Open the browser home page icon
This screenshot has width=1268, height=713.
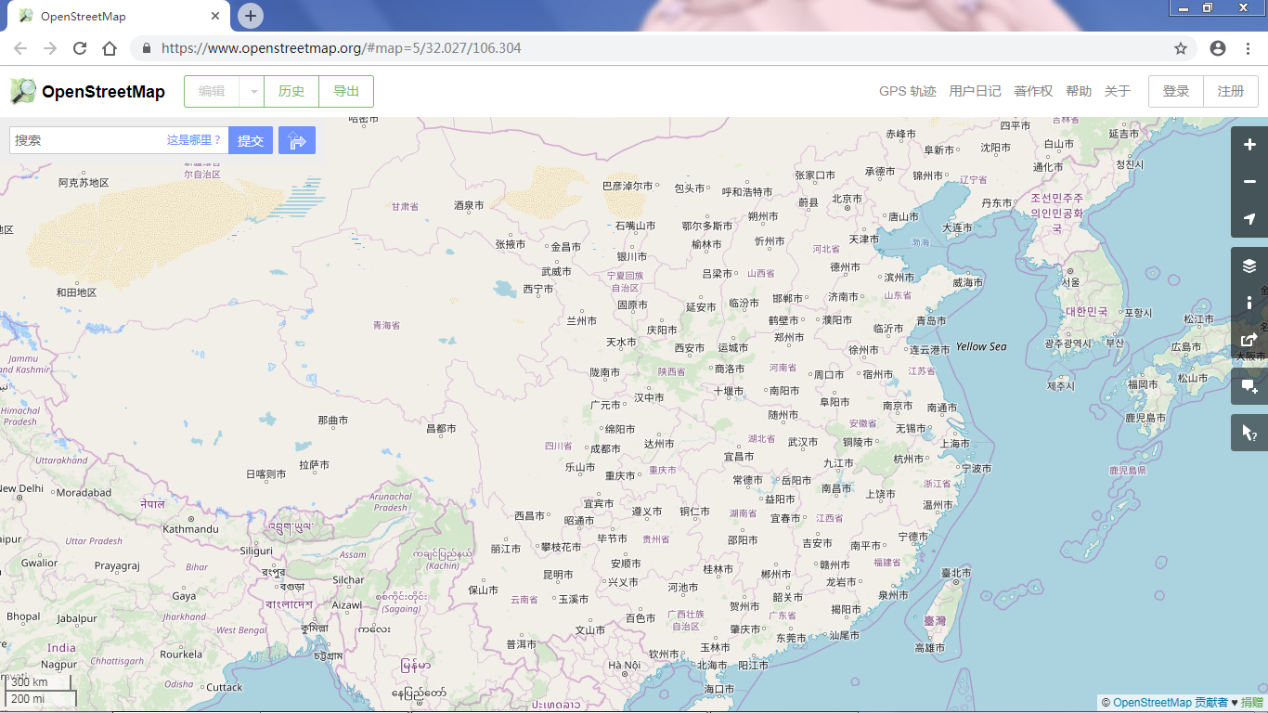[110, 48]
